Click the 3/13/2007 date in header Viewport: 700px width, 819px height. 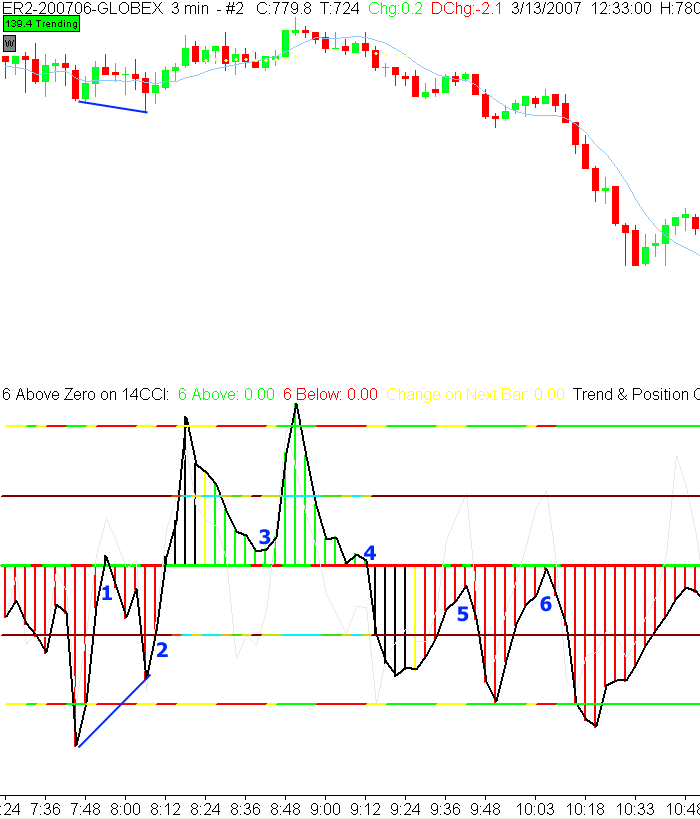546,8
